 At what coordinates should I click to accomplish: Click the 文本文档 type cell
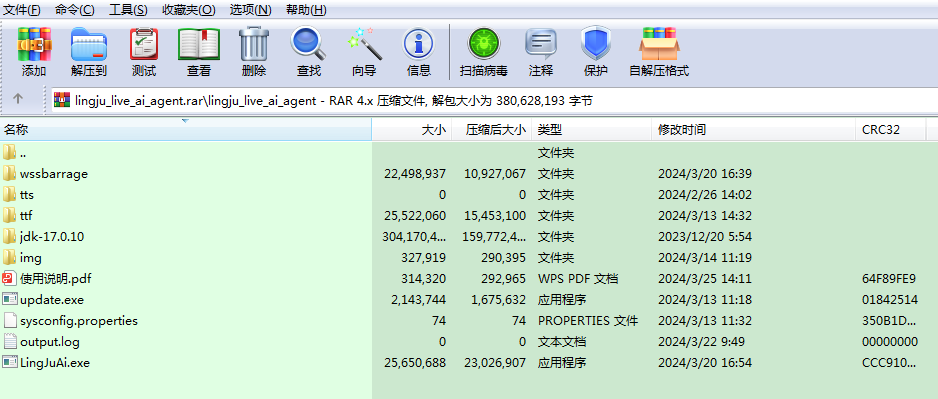561,342
